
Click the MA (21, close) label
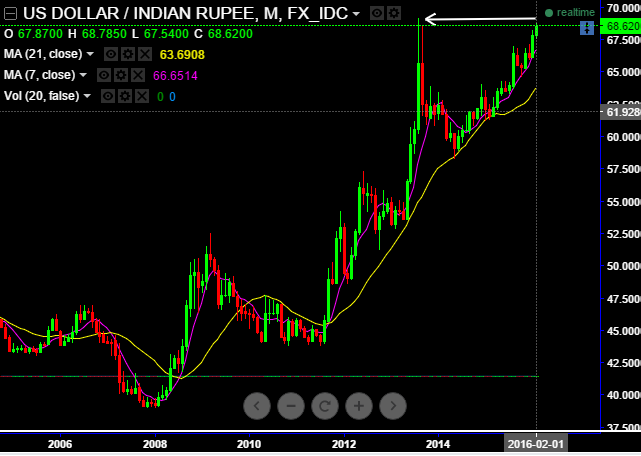(43, 54)
